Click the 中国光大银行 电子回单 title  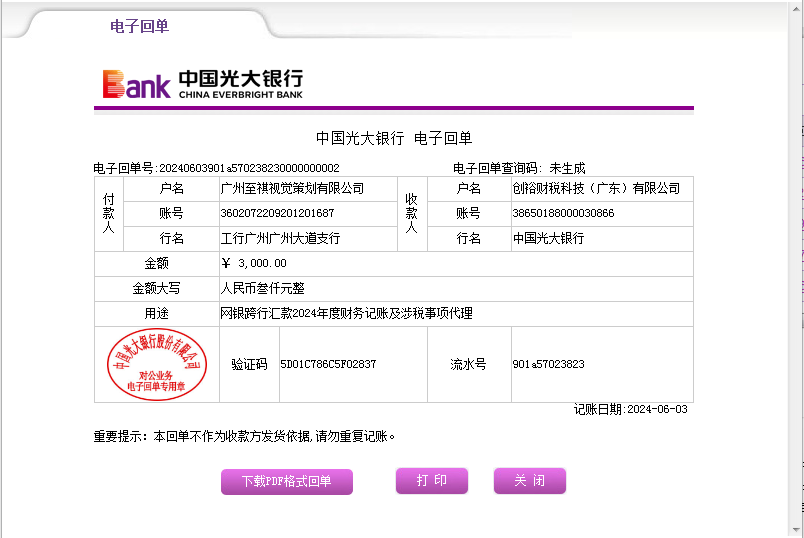[x=394, y=138]
